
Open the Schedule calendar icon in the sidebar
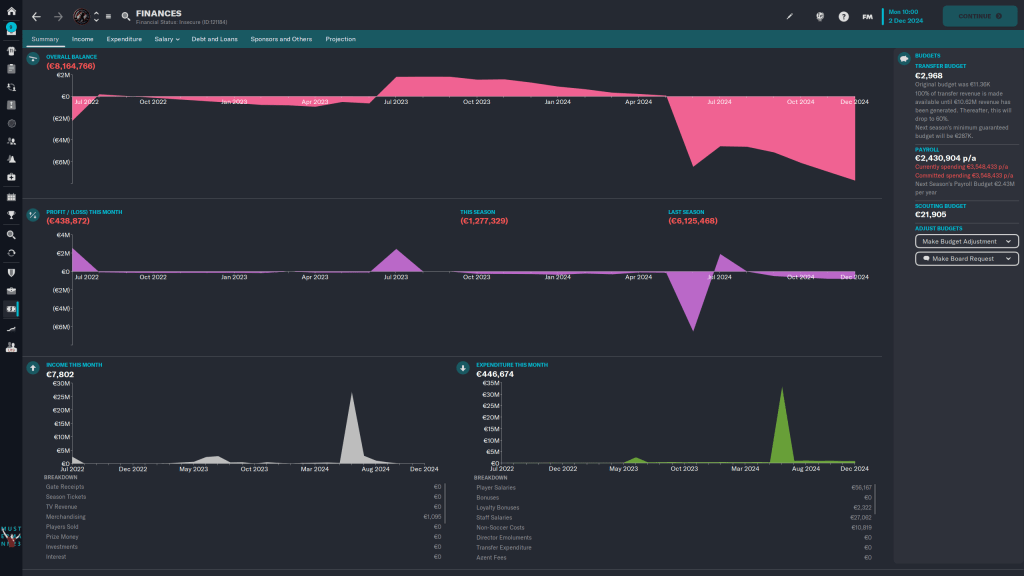click(11, 197)
